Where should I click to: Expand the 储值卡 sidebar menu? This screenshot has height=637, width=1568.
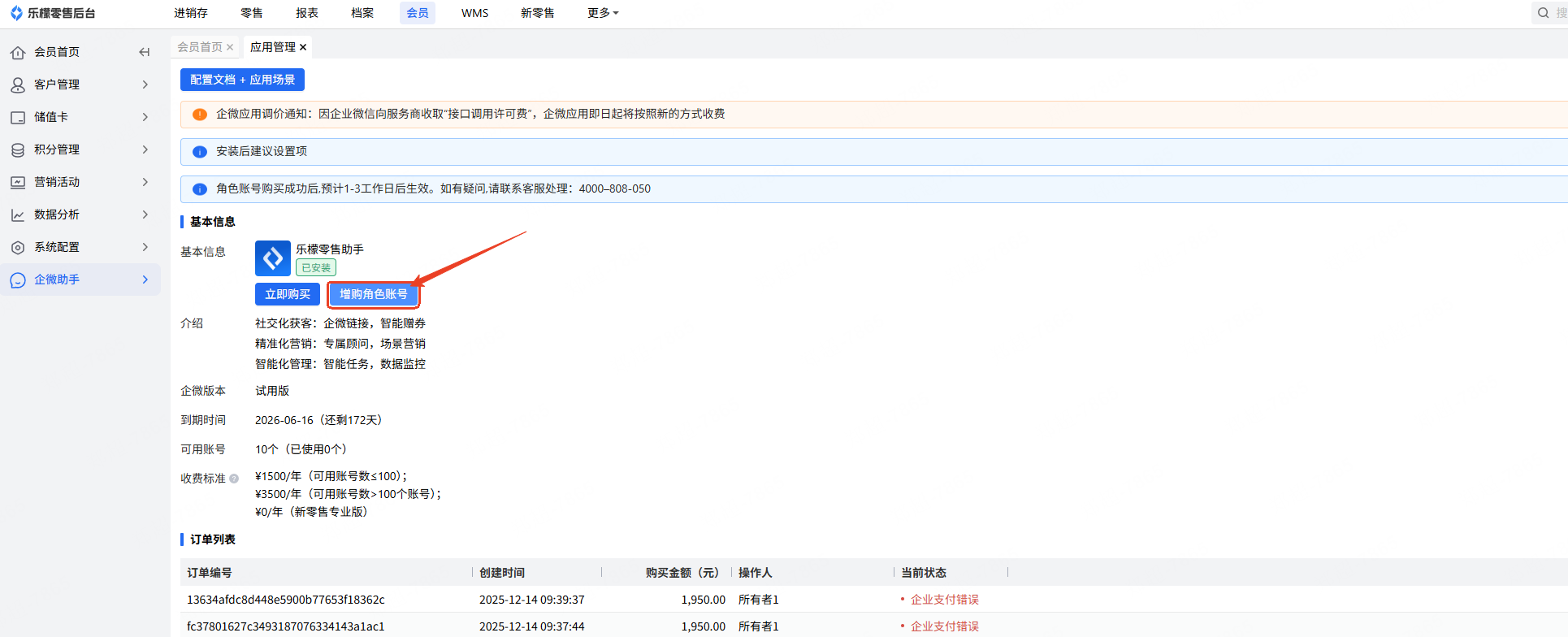click(x=145, y=117)
